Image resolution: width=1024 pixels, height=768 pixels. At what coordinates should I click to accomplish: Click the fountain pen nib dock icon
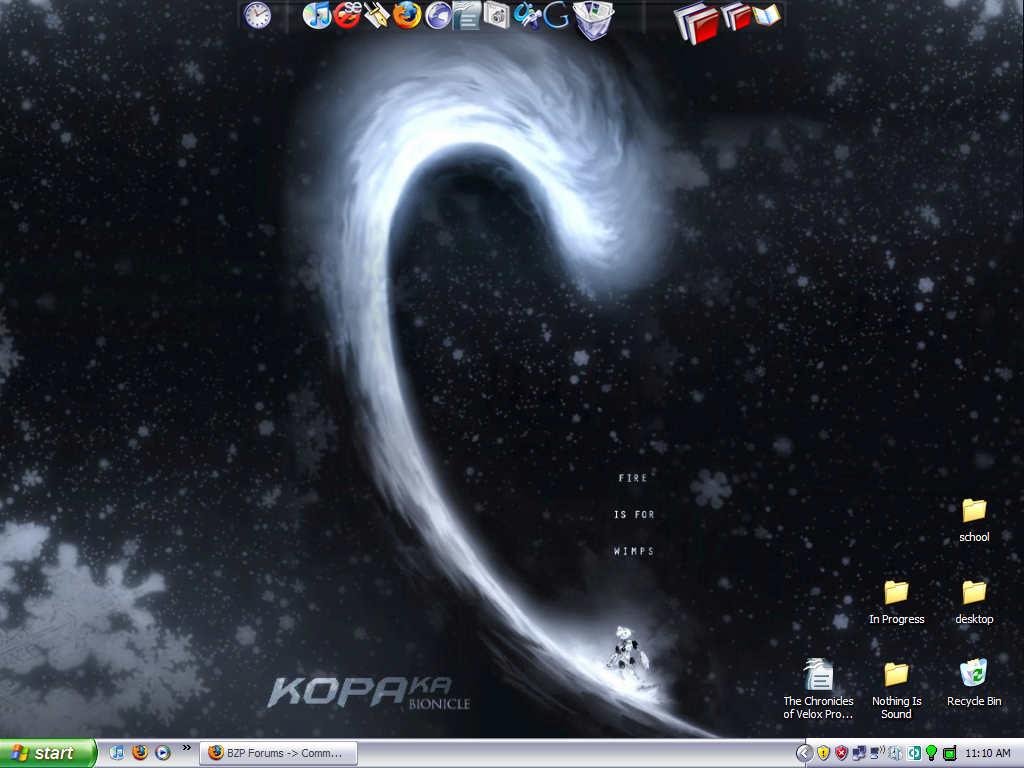[377, 15]
